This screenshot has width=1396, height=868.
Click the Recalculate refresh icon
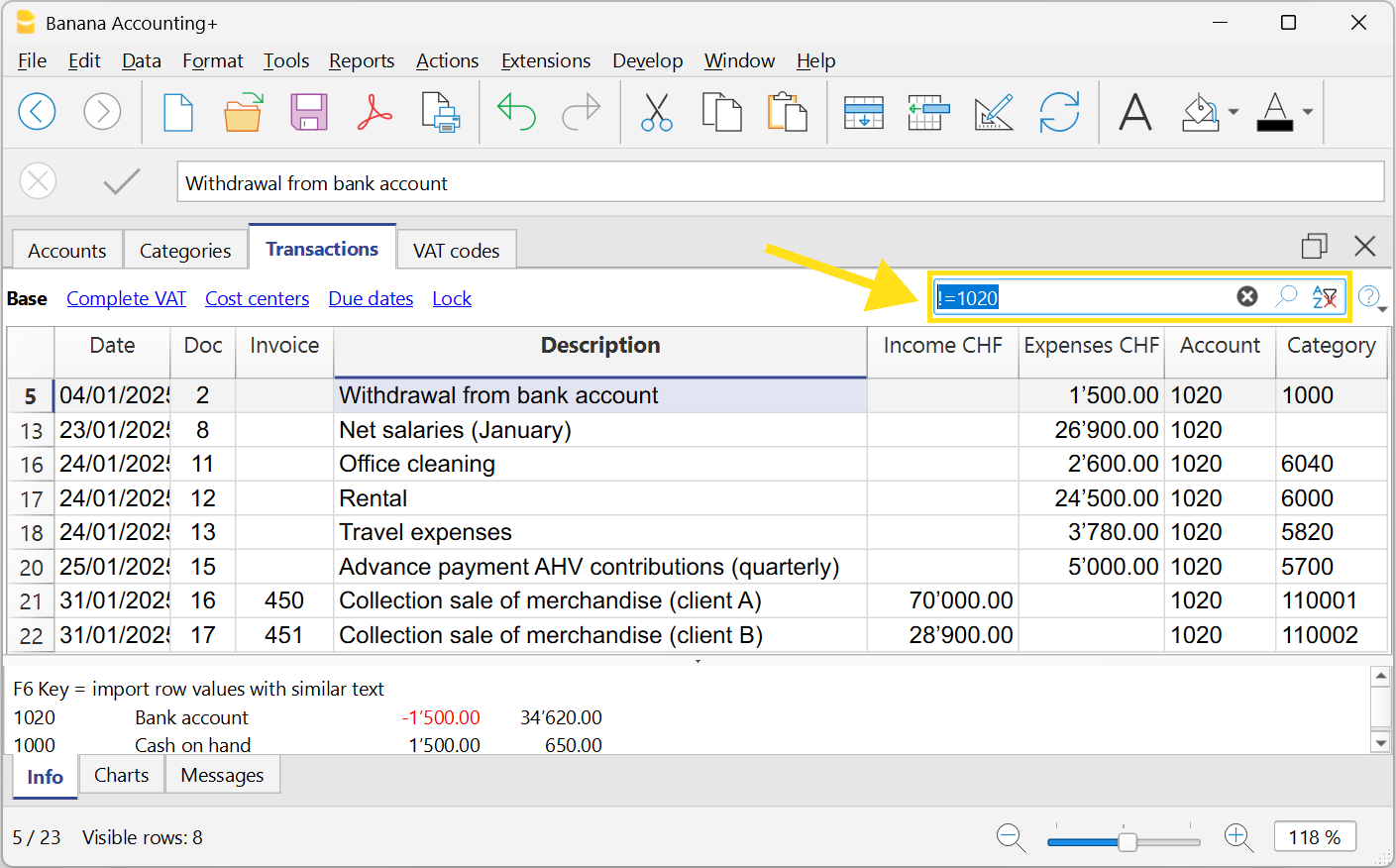tap(1059, 112)
